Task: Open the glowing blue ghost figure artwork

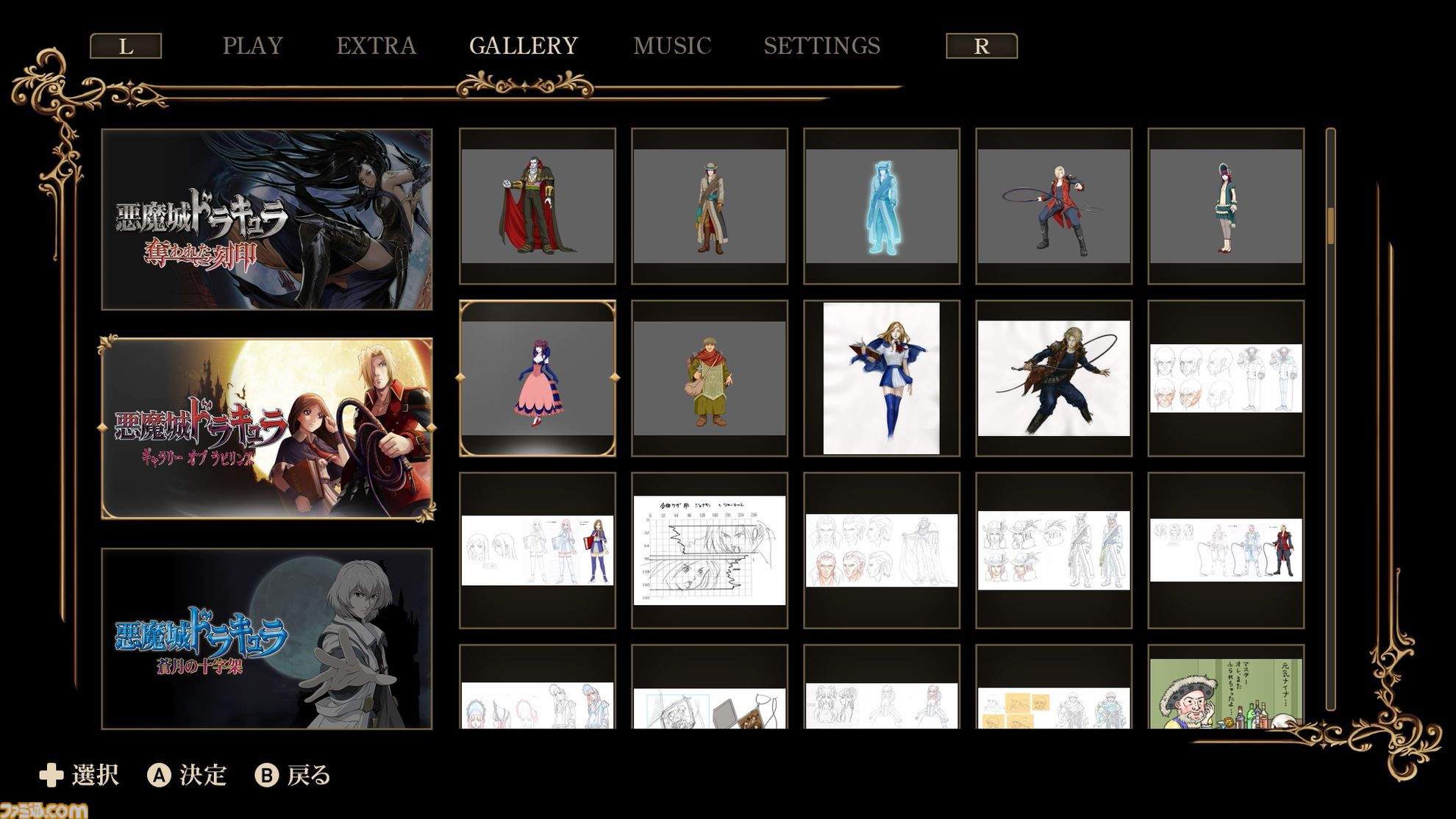Action: 882,207
